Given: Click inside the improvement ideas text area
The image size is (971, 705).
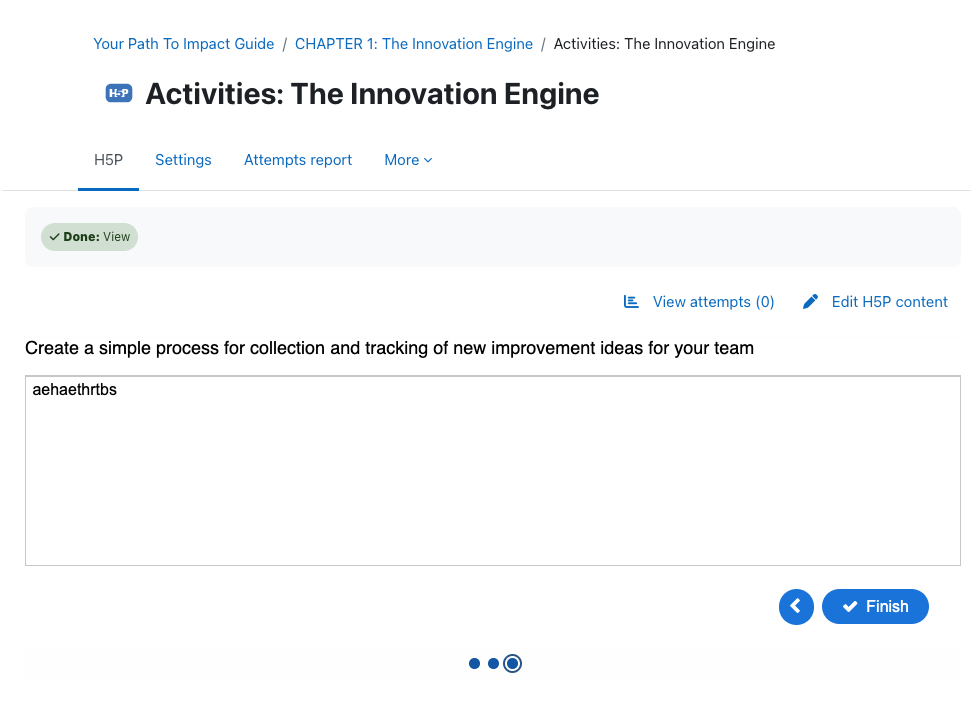Looking at the screenshot, I should point(493,471).
